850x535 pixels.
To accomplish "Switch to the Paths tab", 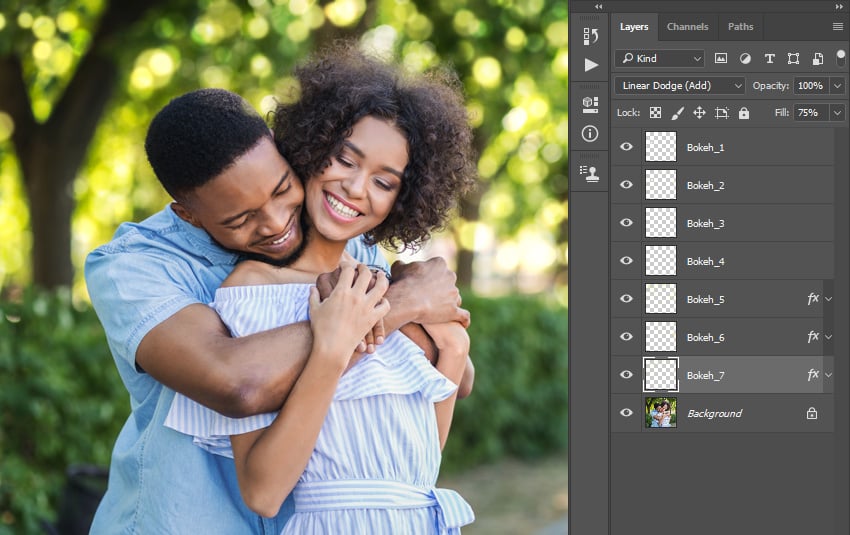I will pos(740,27).
